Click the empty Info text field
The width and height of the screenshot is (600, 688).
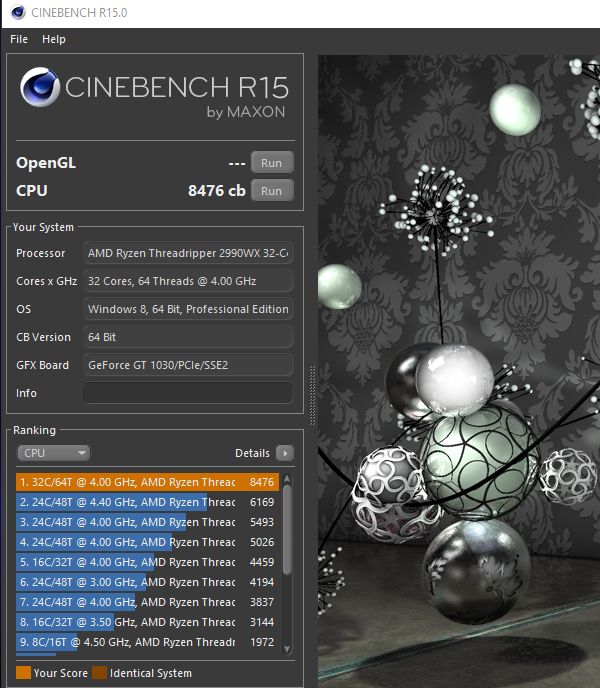pyautogui.click(x=188, y=393)
